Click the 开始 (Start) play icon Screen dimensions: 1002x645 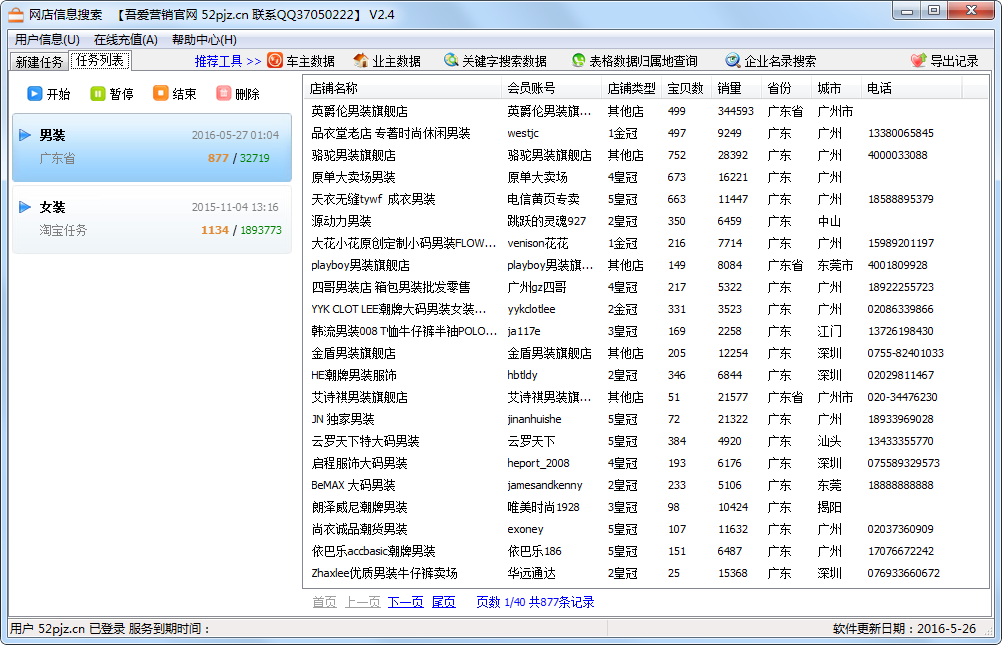coord(35,94)
